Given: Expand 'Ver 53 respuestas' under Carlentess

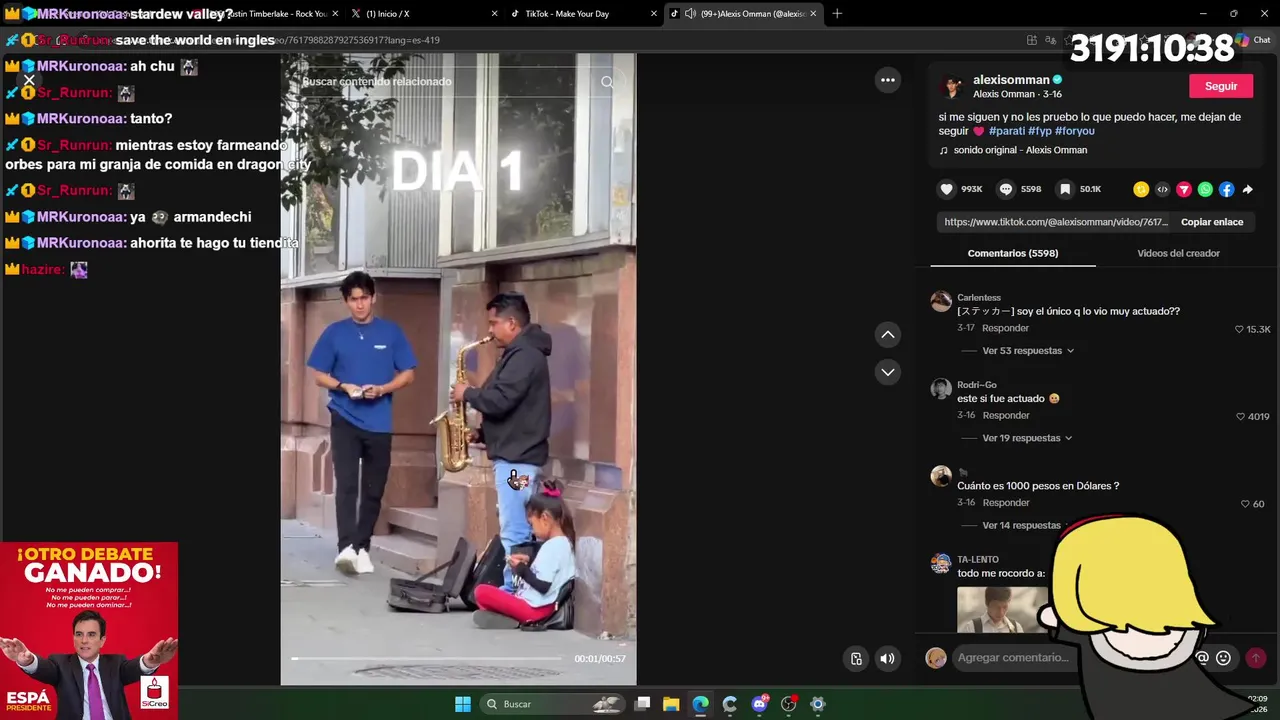Looking at the screenshot, I should pyautogui.click(x=1028, y=351).
